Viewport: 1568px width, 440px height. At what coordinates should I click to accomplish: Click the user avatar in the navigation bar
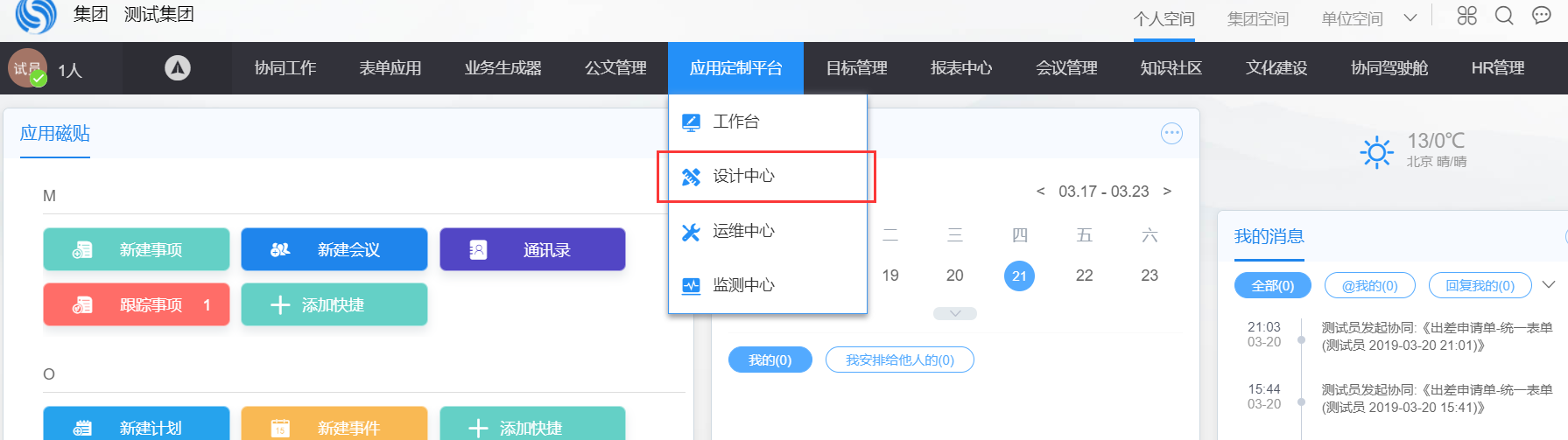click(x=27, y=67)
